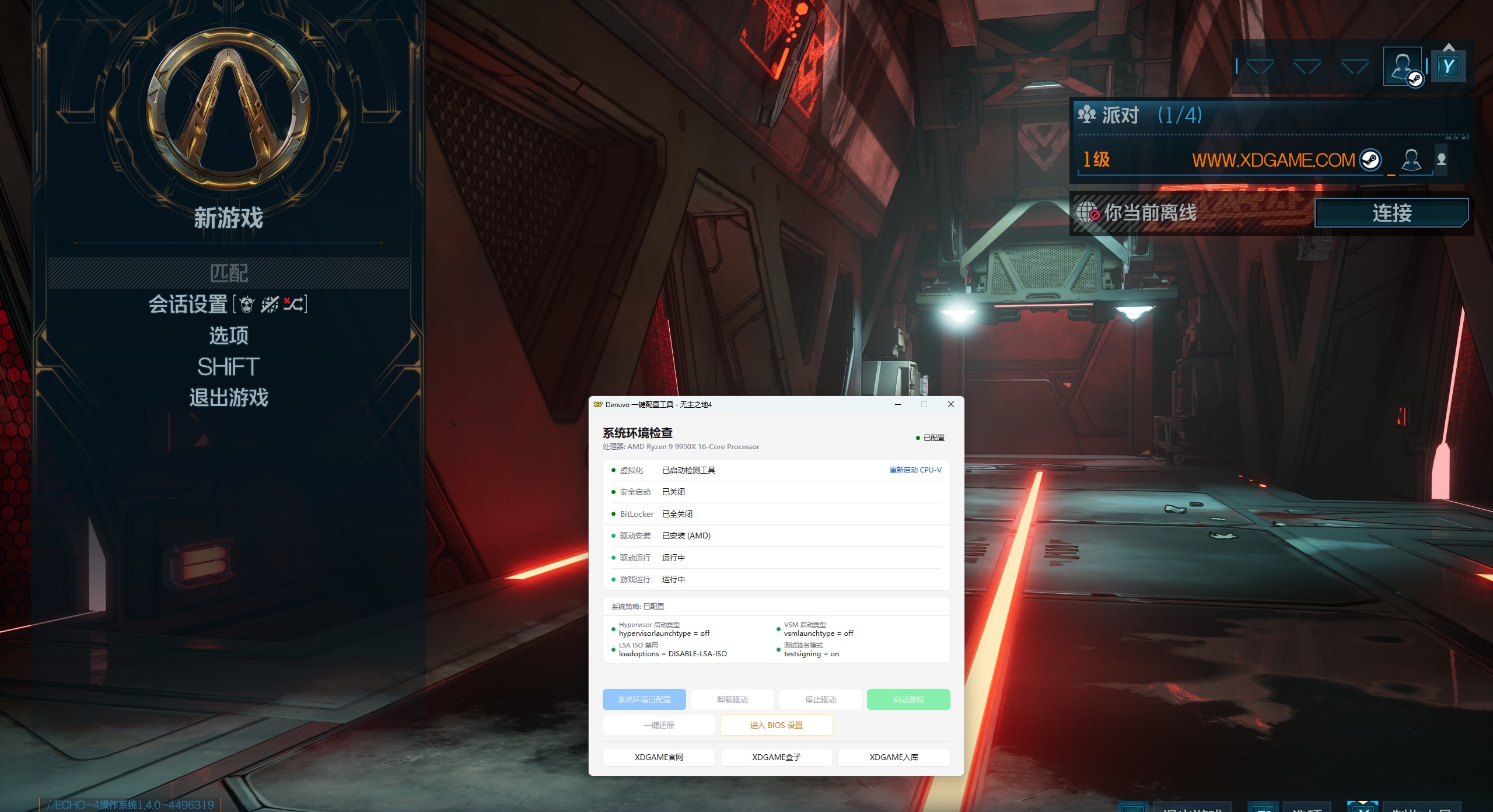Viewport: 1493px width, 812px height.
Task: Collapse the social panel with up chevron
Action: click(x=1449, y=47)
